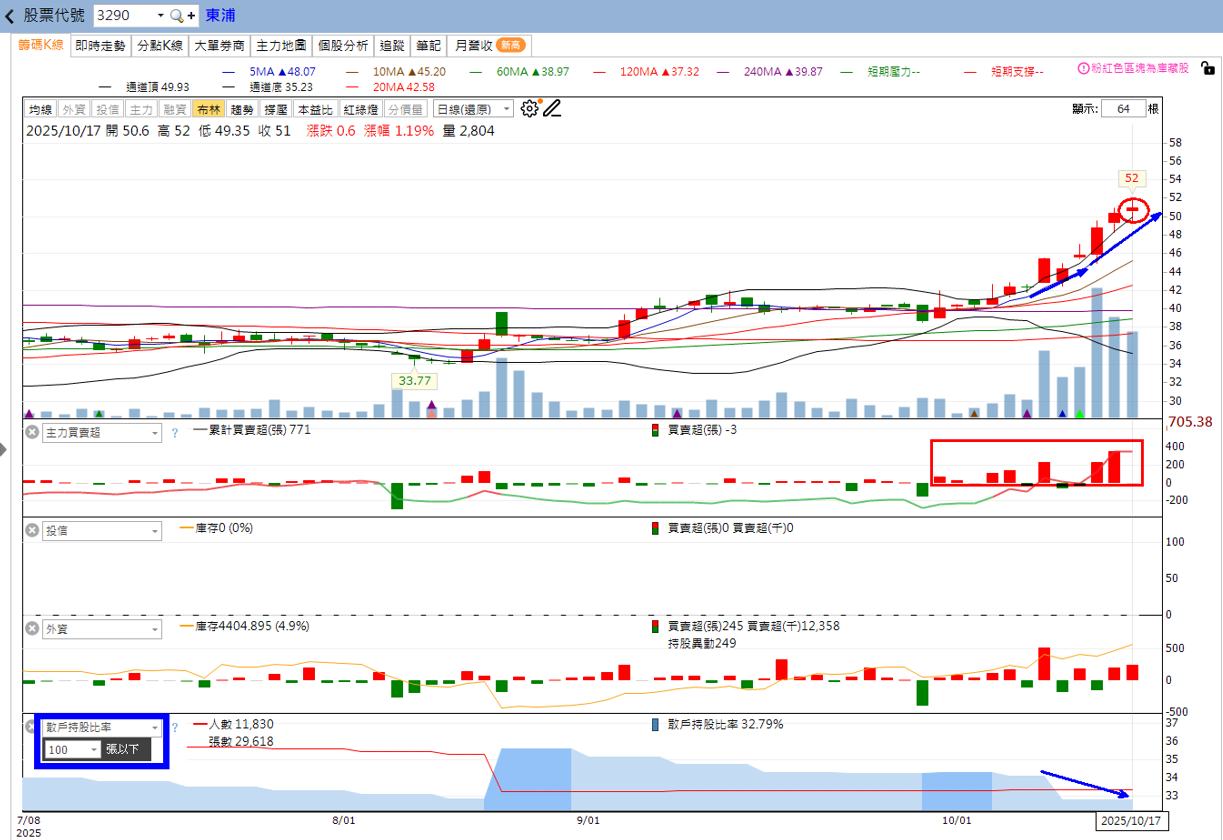The image size is (1223, 840).
Task: Expand the left side panel arrow
Action: pyautogui.click(x=4, y=451)
